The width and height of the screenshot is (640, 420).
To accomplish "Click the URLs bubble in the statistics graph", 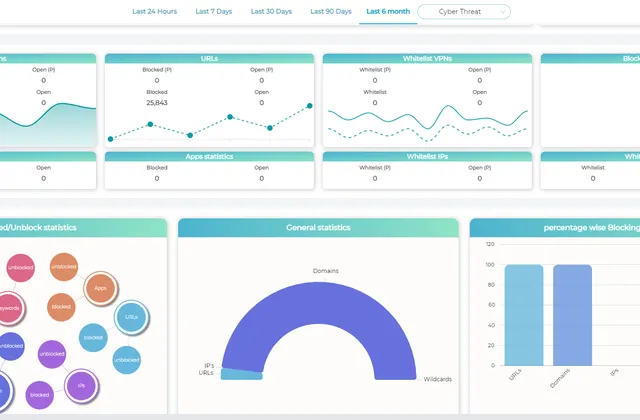I will coord(131,317).
